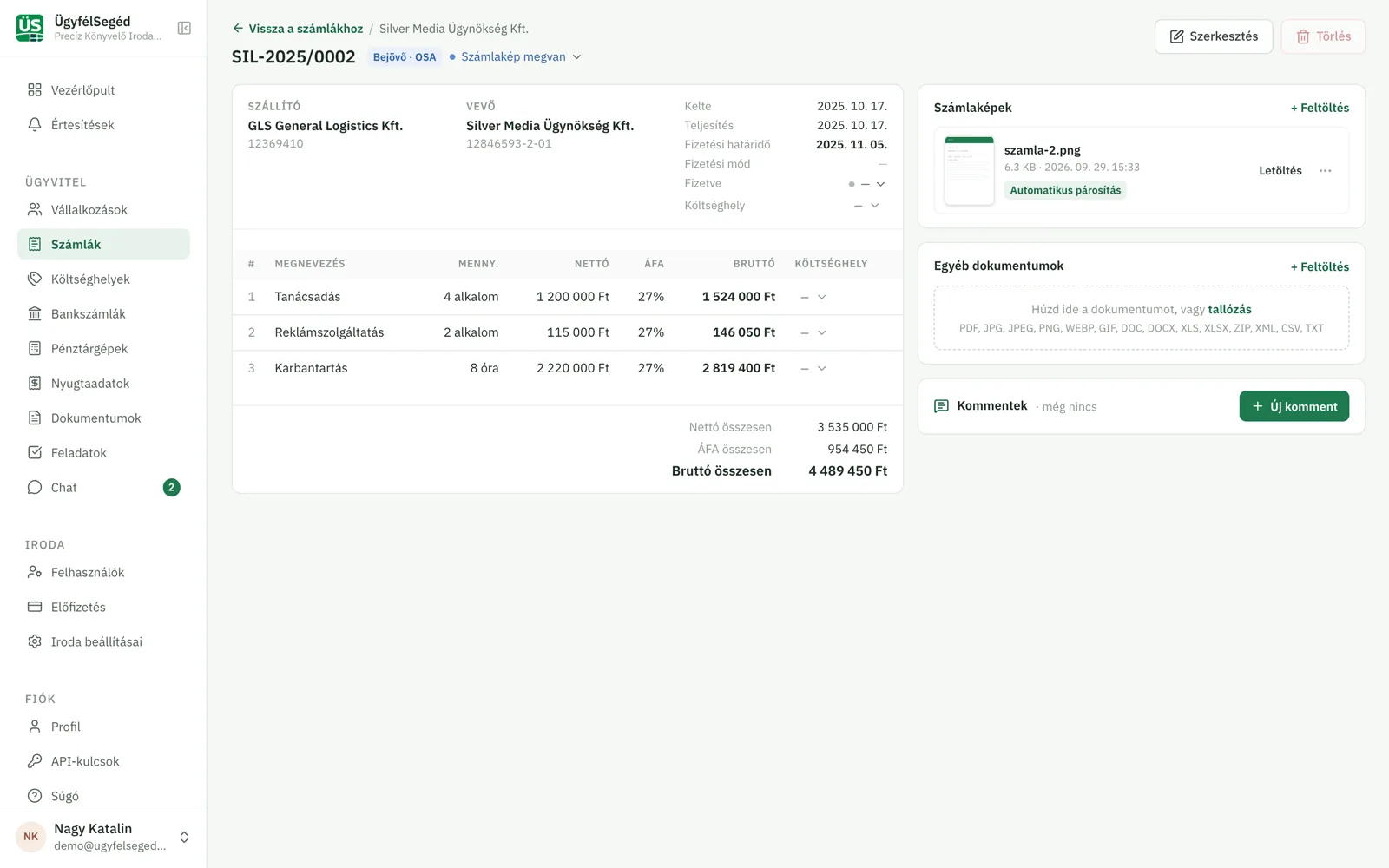1389x868 pixels.
Task: Add a comment with Új komment
Action: pyautogui.click(x=1294, y=406)
